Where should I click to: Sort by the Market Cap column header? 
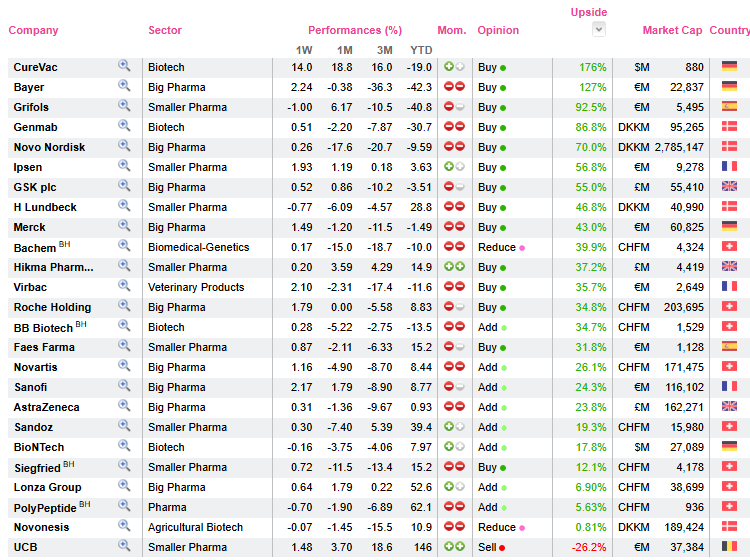coord(672,30)
